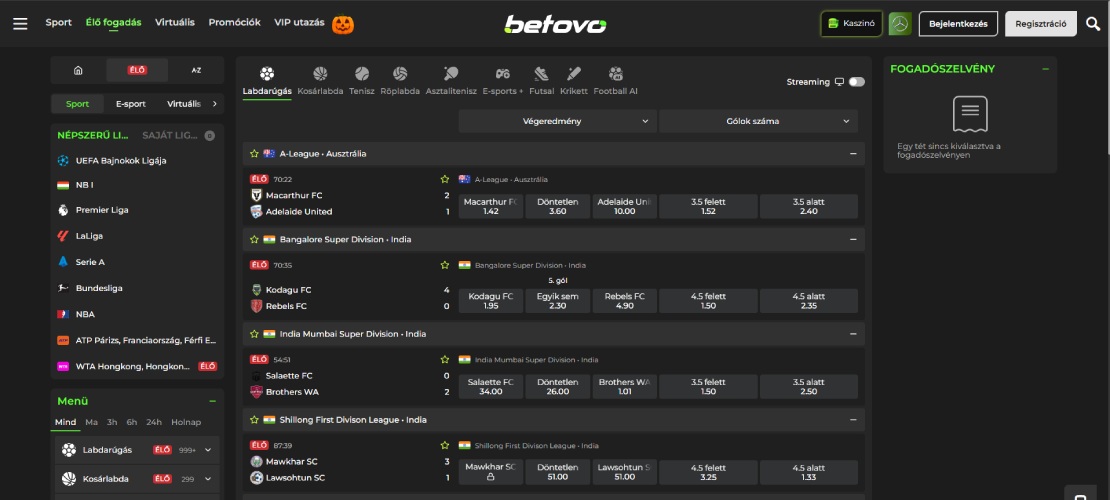Bet on 3.5 felett at 1.52

[708, 206]
